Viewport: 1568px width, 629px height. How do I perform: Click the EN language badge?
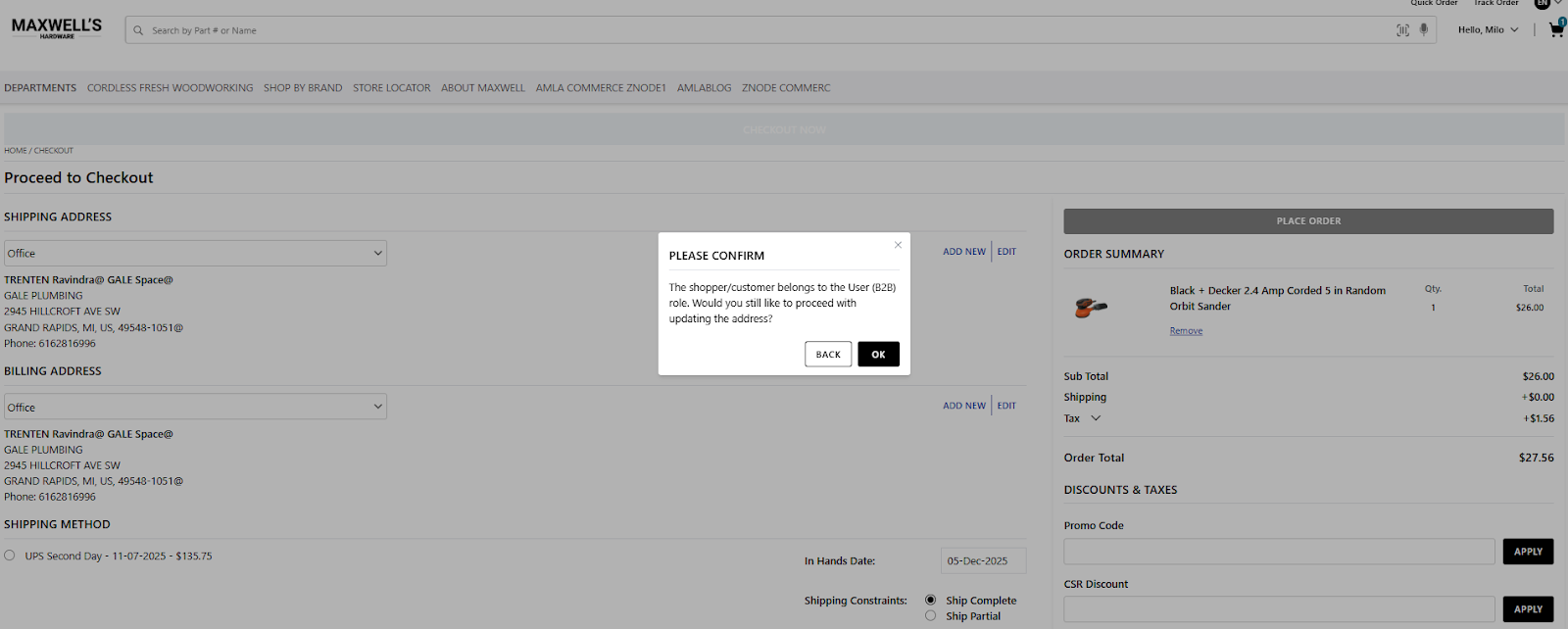click(x=1542, y=4)
